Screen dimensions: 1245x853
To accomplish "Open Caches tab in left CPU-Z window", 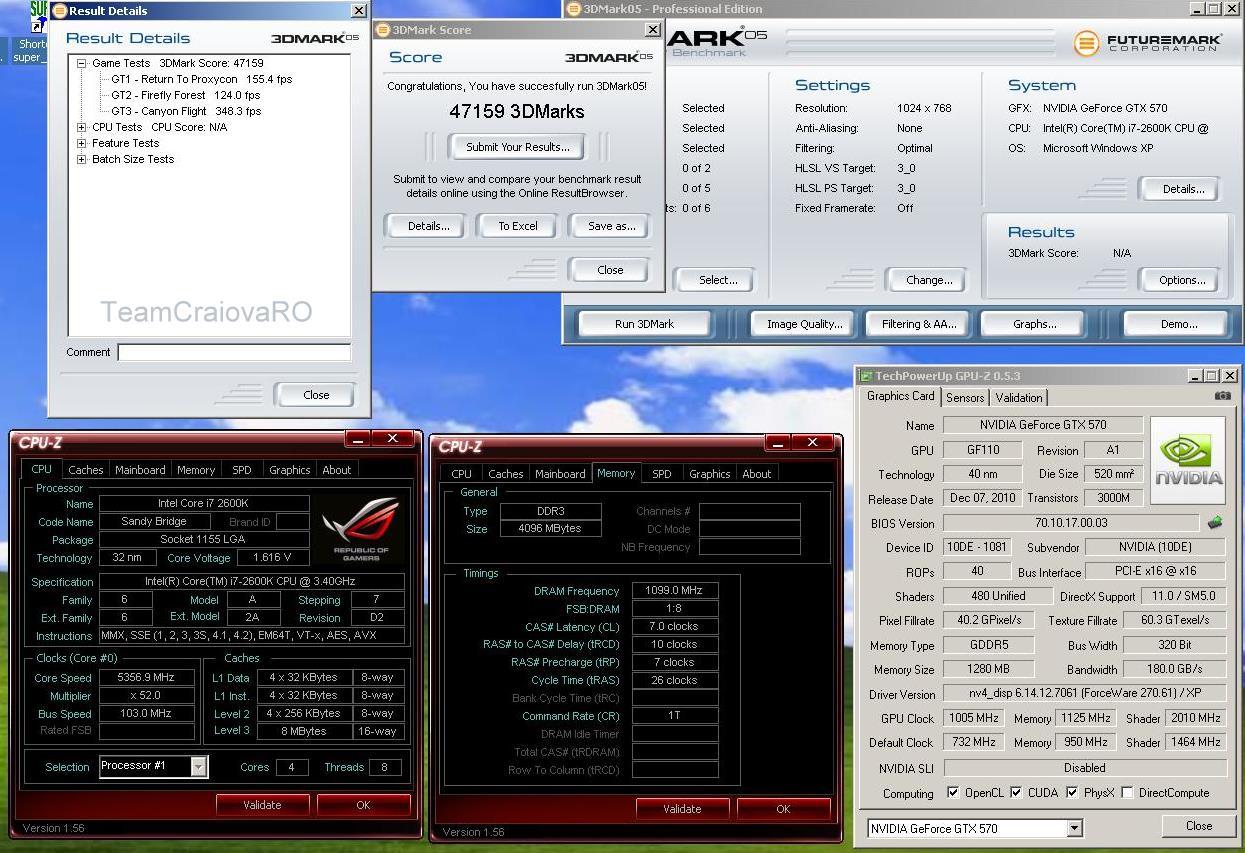I will click(86, 470).
